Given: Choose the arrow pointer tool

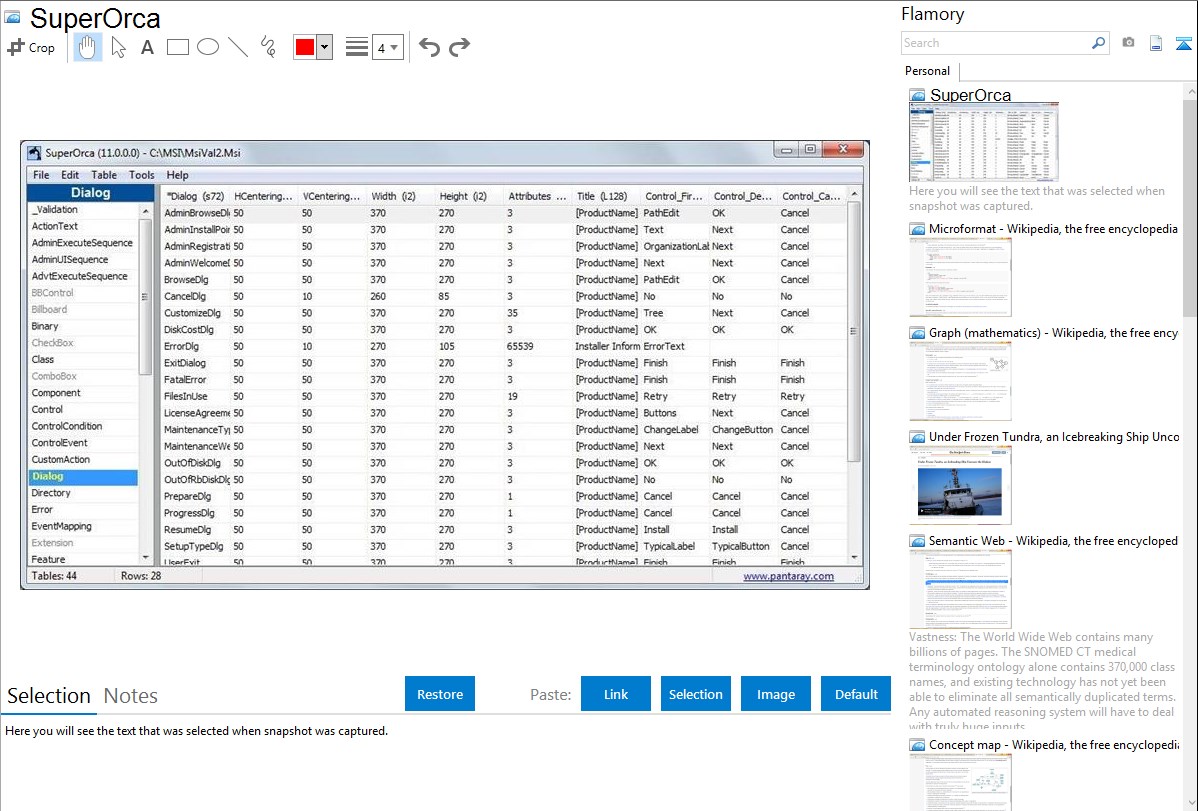Looking at the screenshot, I should click(118, 47).
